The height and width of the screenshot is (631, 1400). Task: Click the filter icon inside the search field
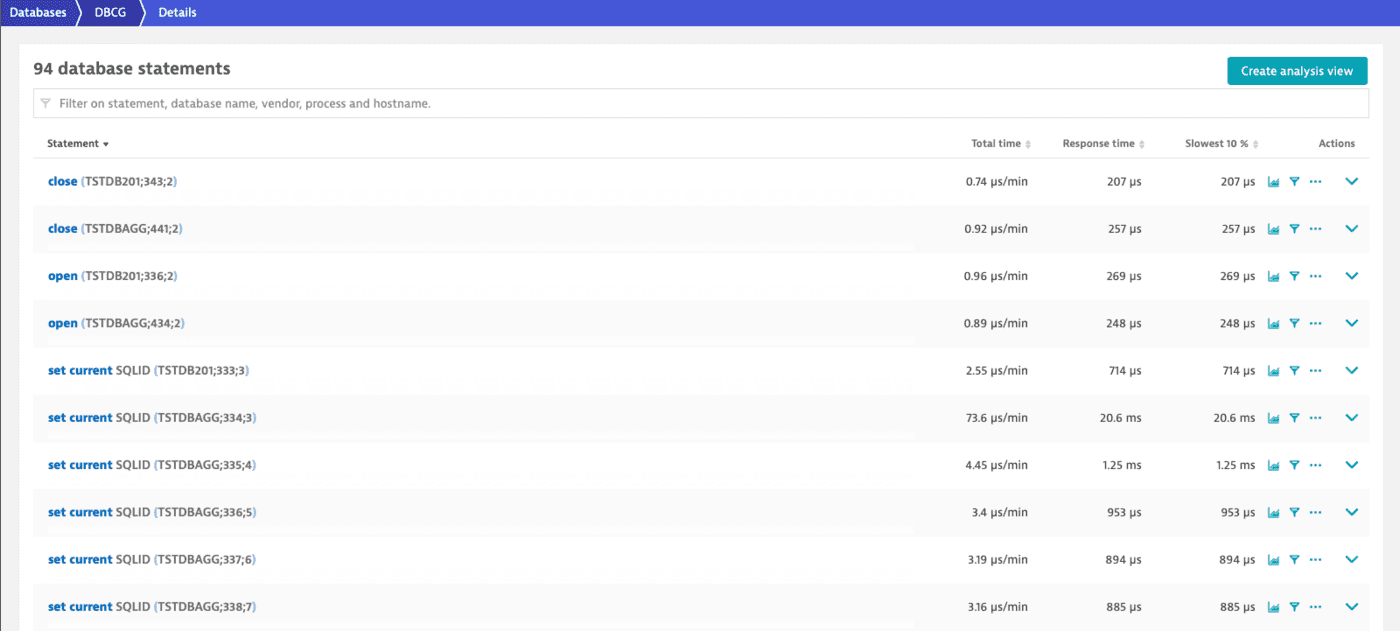45,103
